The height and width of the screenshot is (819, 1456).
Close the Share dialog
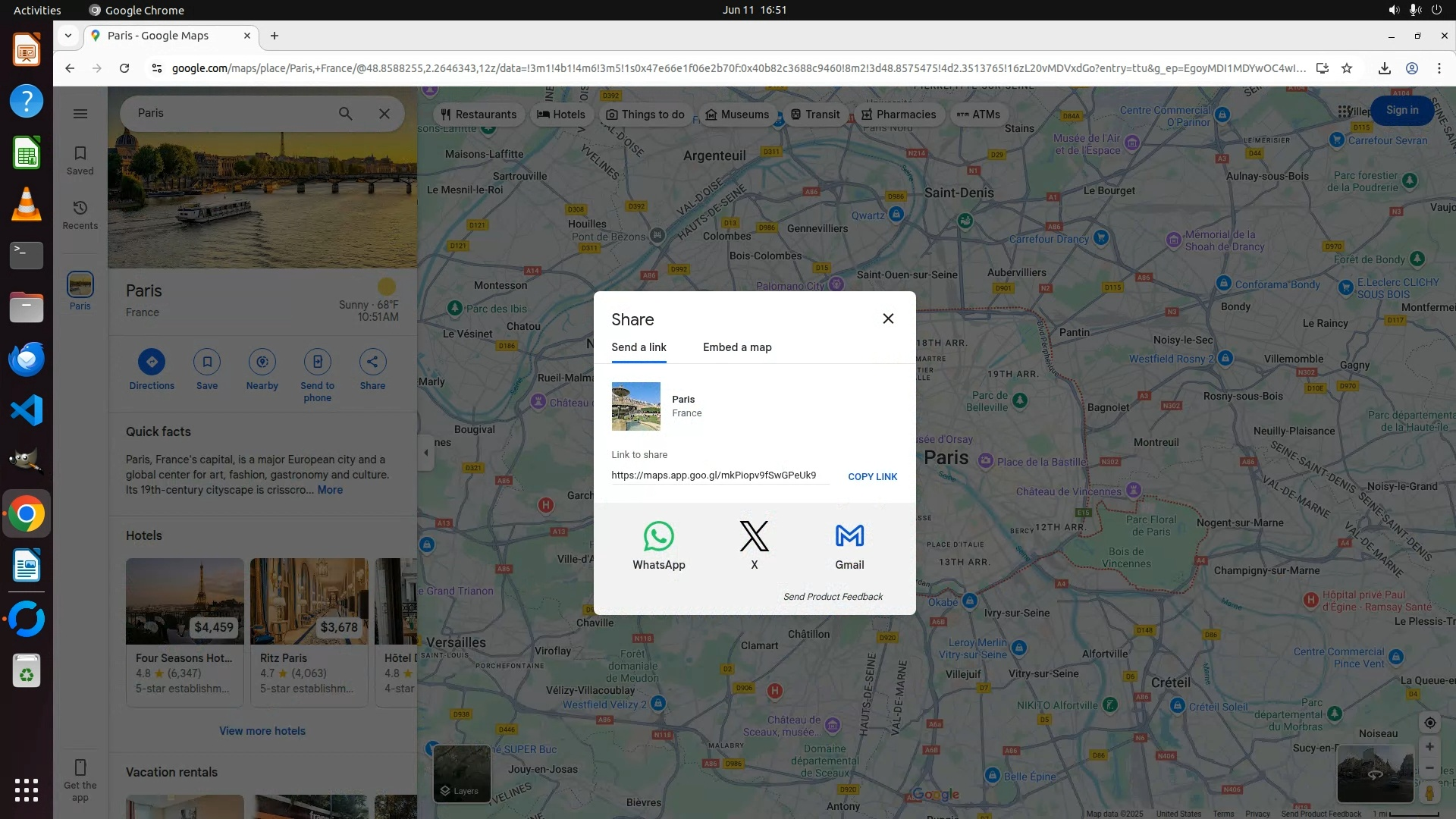click(x=888, y=318)
